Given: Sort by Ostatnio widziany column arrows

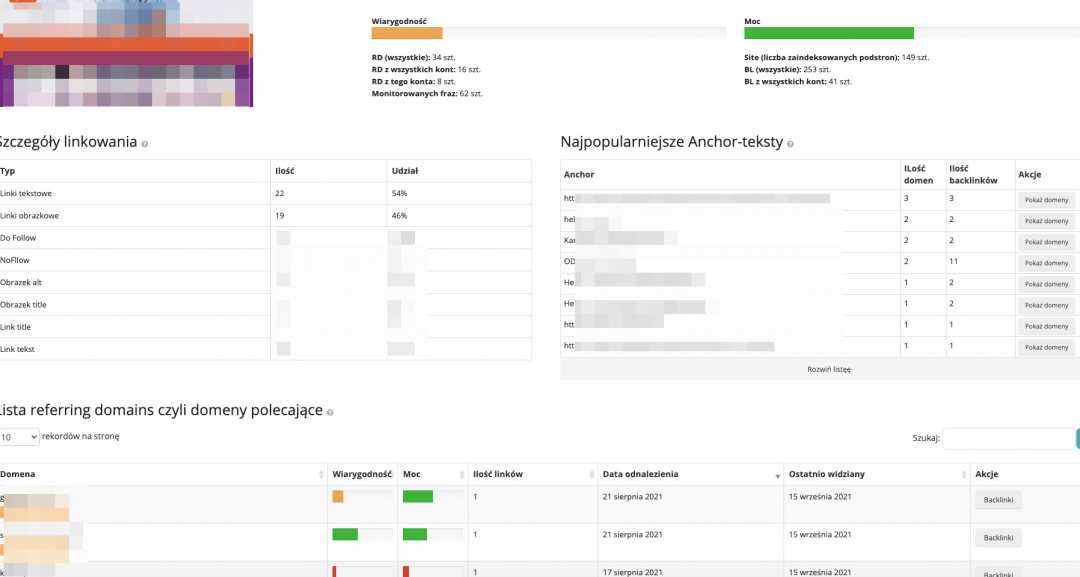Looking at the screenshot, I should click(x=963, y=475).
